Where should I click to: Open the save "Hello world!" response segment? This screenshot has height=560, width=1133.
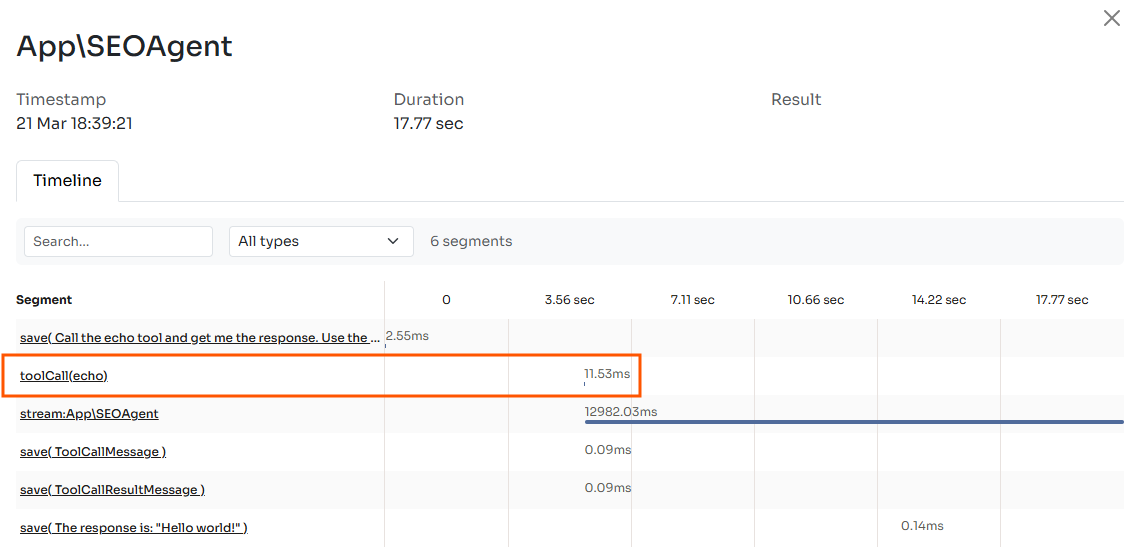tap(133, 528)
